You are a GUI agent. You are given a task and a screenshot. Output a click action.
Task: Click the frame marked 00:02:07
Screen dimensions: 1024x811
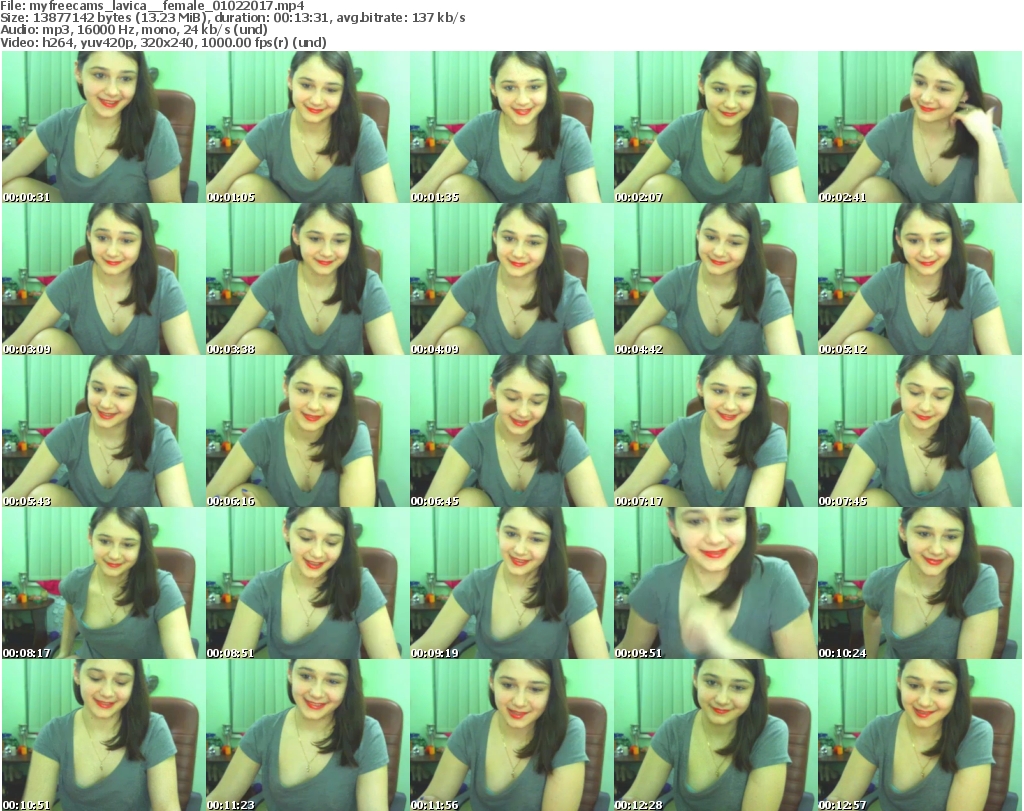715,127
